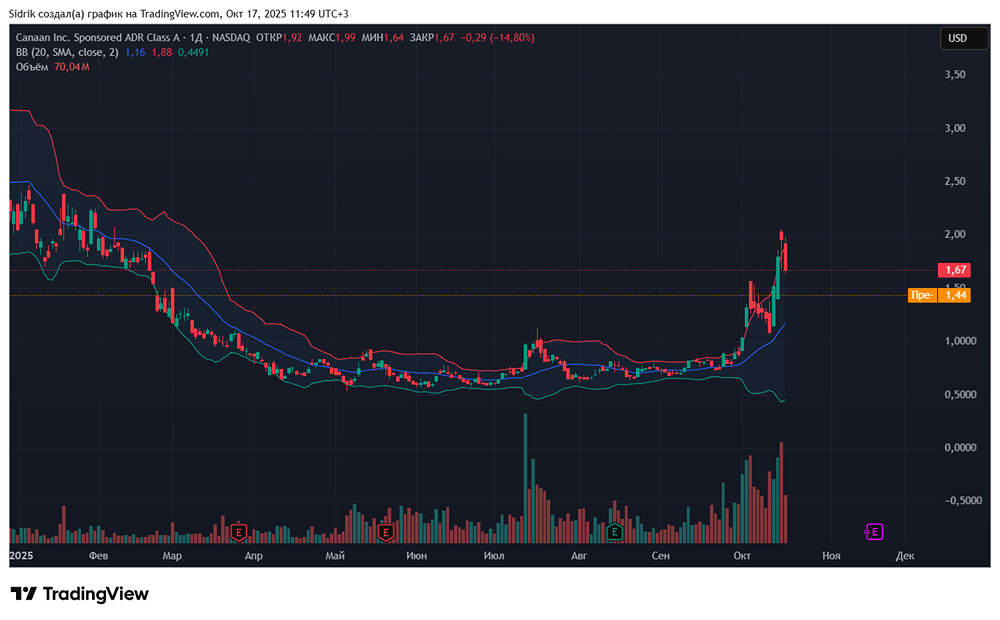The height and width of the screenshot is (620, 1000).
Task: Click the 2,50 price axis label
Action: point(955,181)
